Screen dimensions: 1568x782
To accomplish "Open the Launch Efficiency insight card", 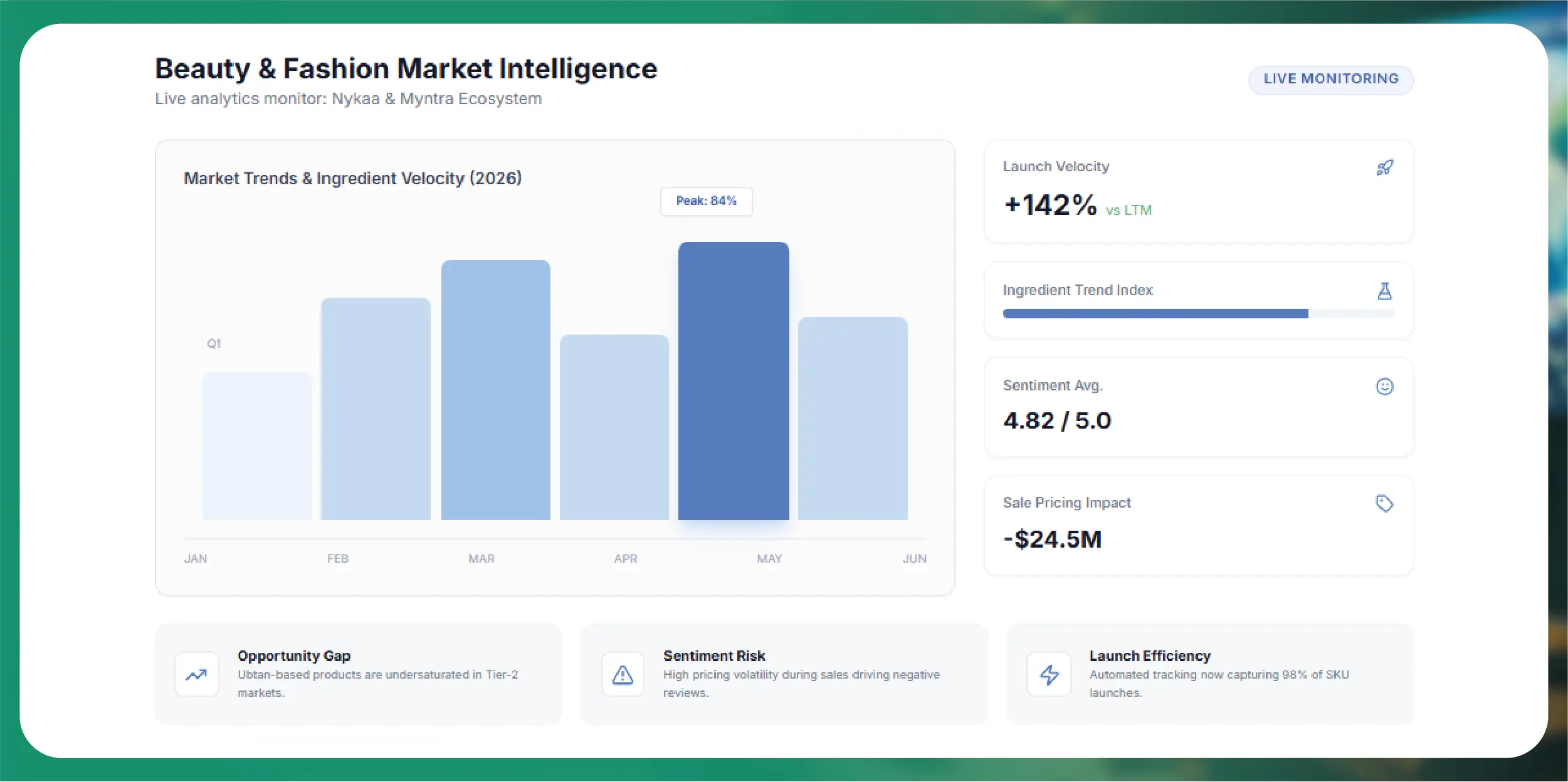I will point(1210,674).
